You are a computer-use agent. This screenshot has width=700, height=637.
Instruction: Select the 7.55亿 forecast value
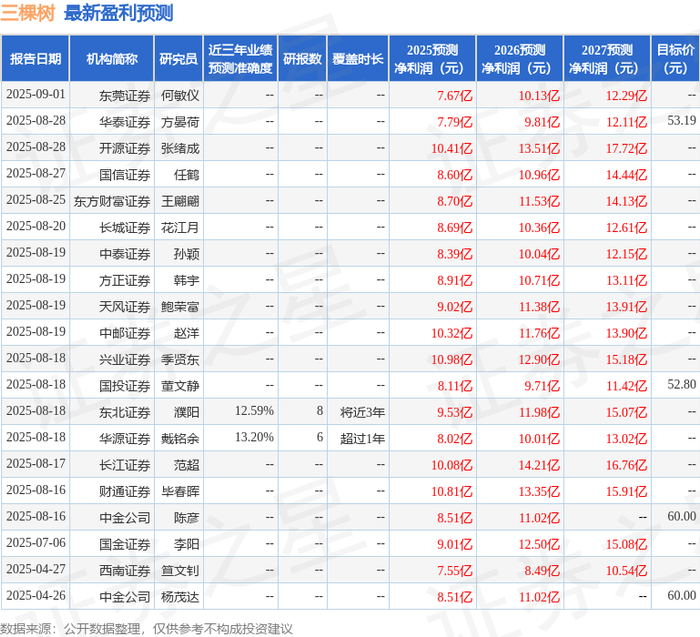pyautogui.click(x=454, y=570)
